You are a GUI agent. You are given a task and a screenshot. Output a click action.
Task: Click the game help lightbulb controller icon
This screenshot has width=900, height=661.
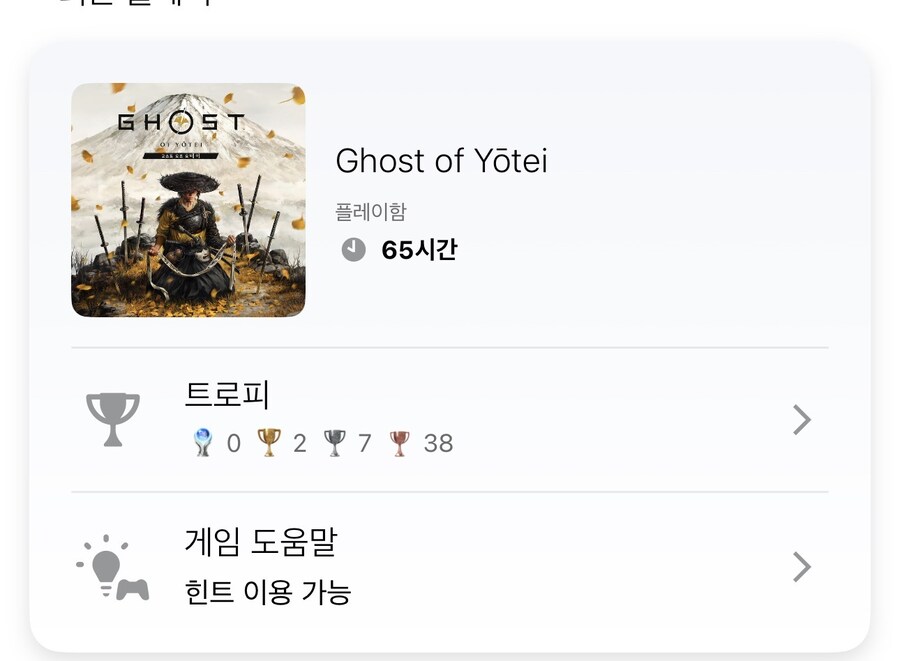(113, 567)
